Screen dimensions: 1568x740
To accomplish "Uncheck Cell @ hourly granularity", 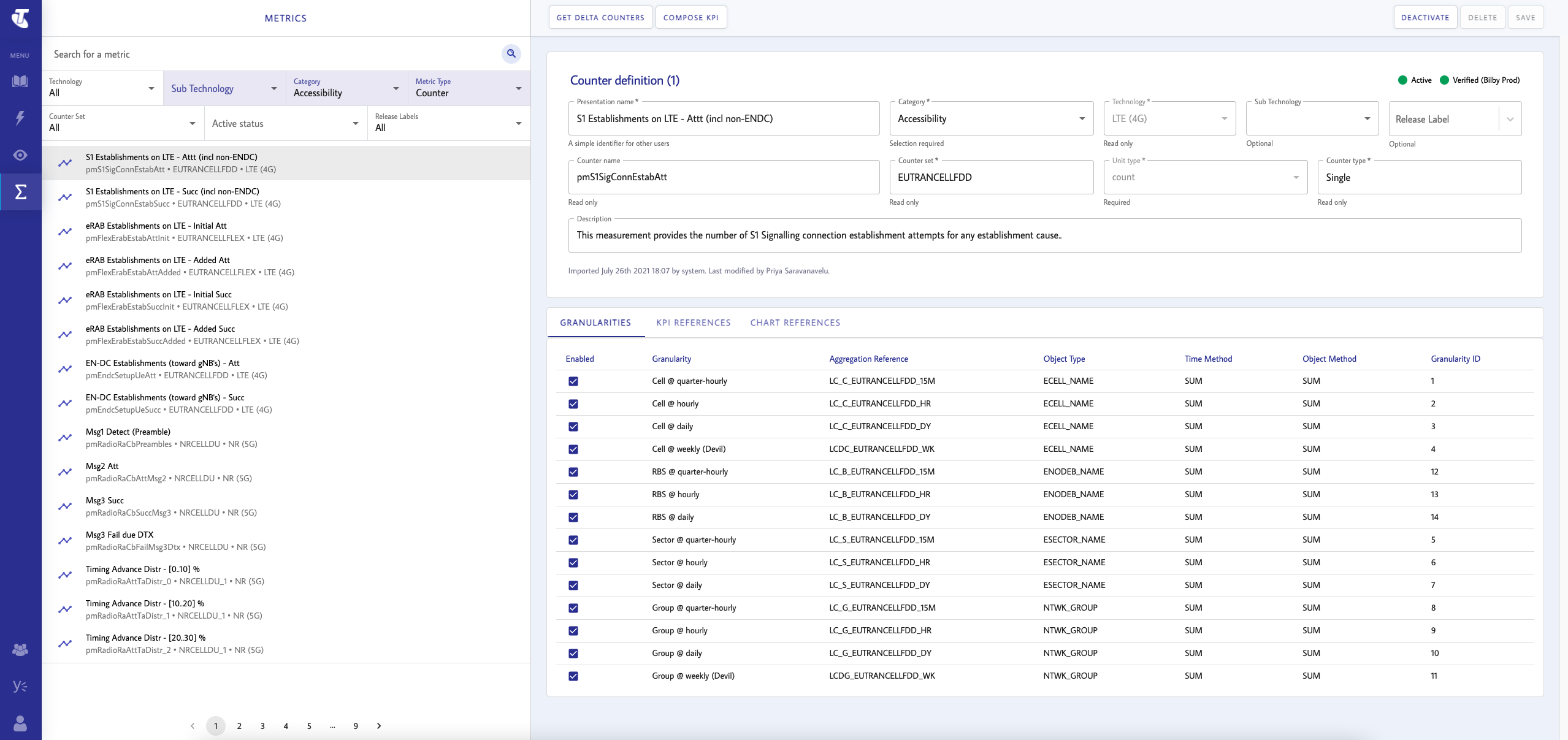I will click(573, 404).
